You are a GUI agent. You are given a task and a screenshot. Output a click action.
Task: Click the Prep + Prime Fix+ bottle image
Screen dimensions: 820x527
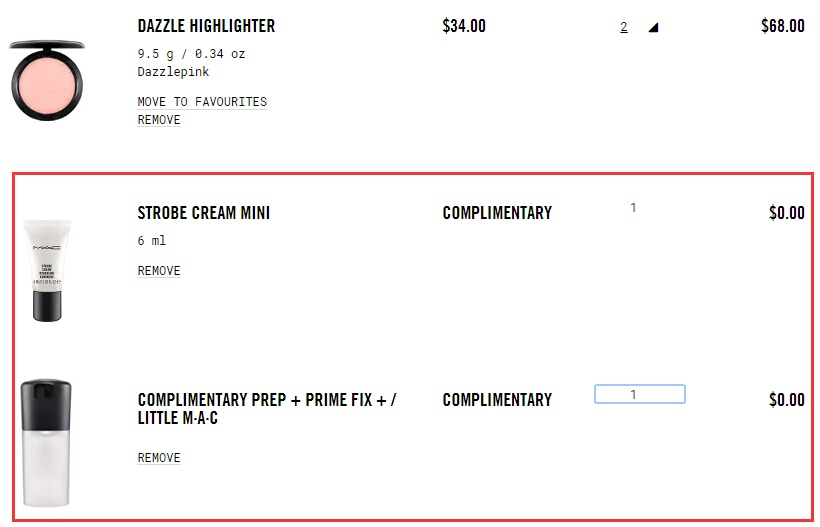[x=48, y=440]
